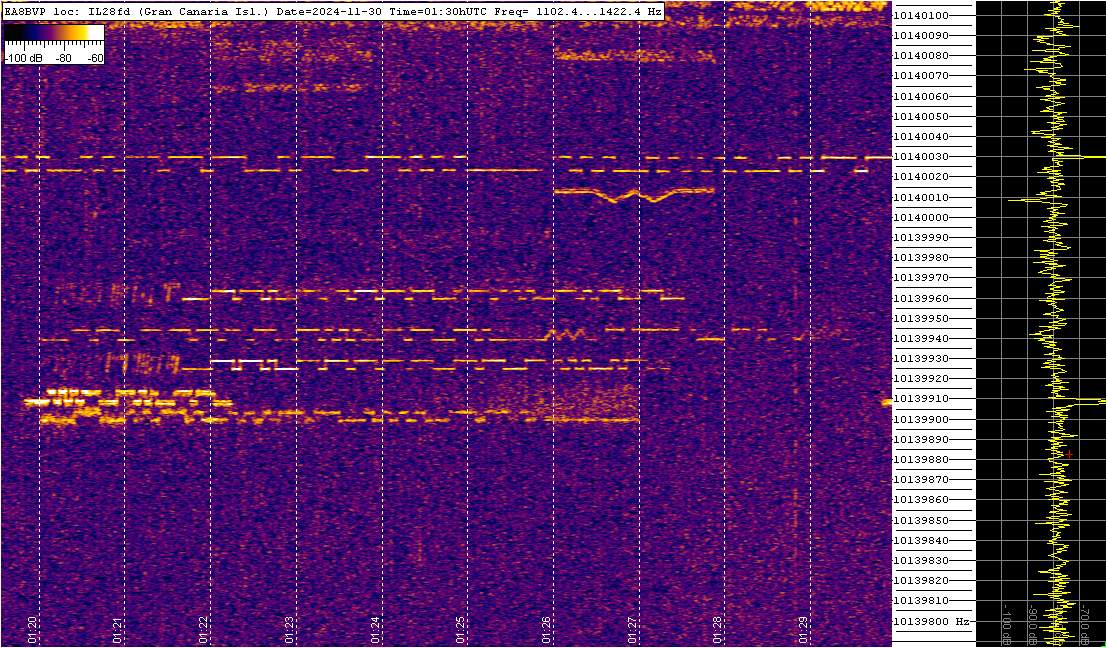Click the 10139840 frequency label

click(921, 540)
